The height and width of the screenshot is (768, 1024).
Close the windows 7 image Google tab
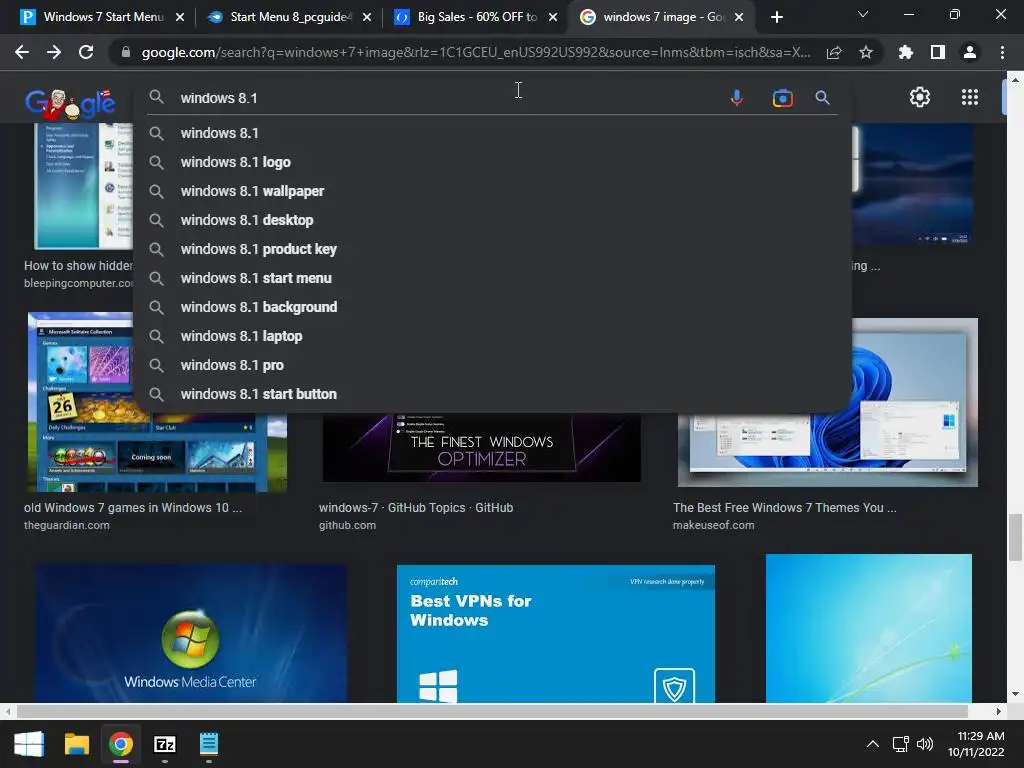click(739, 17)
